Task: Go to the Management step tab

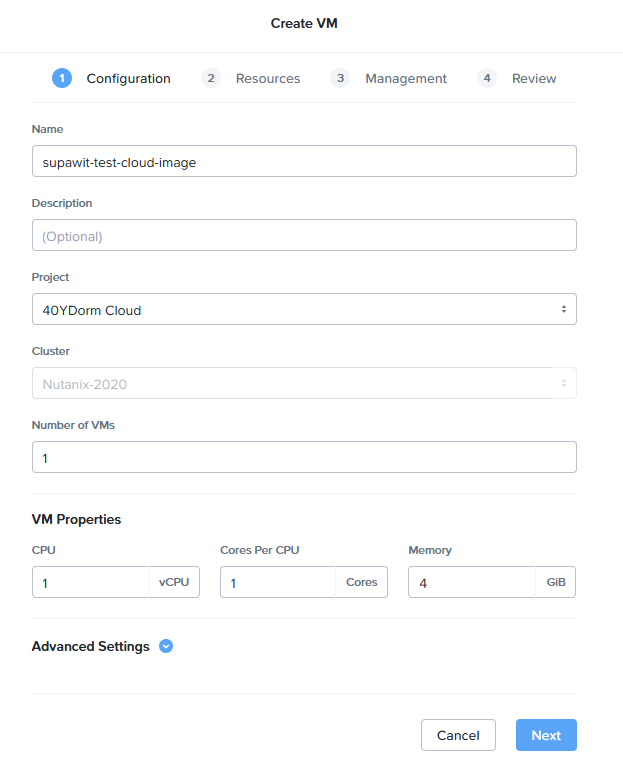Action: click(x=405, y=78)
